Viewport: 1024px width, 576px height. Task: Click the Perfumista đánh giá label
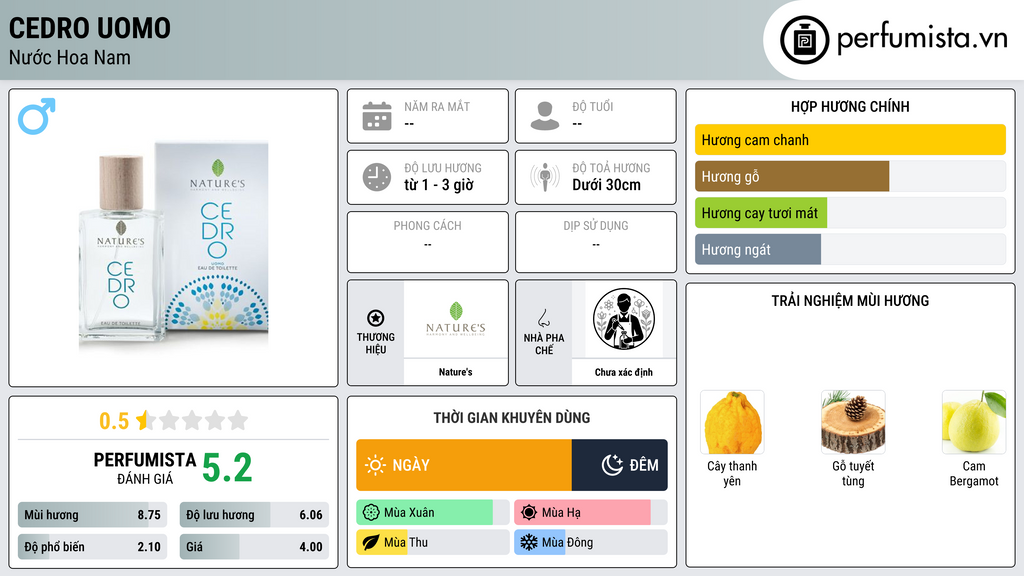pyautogui.click(x=144, y=468)
